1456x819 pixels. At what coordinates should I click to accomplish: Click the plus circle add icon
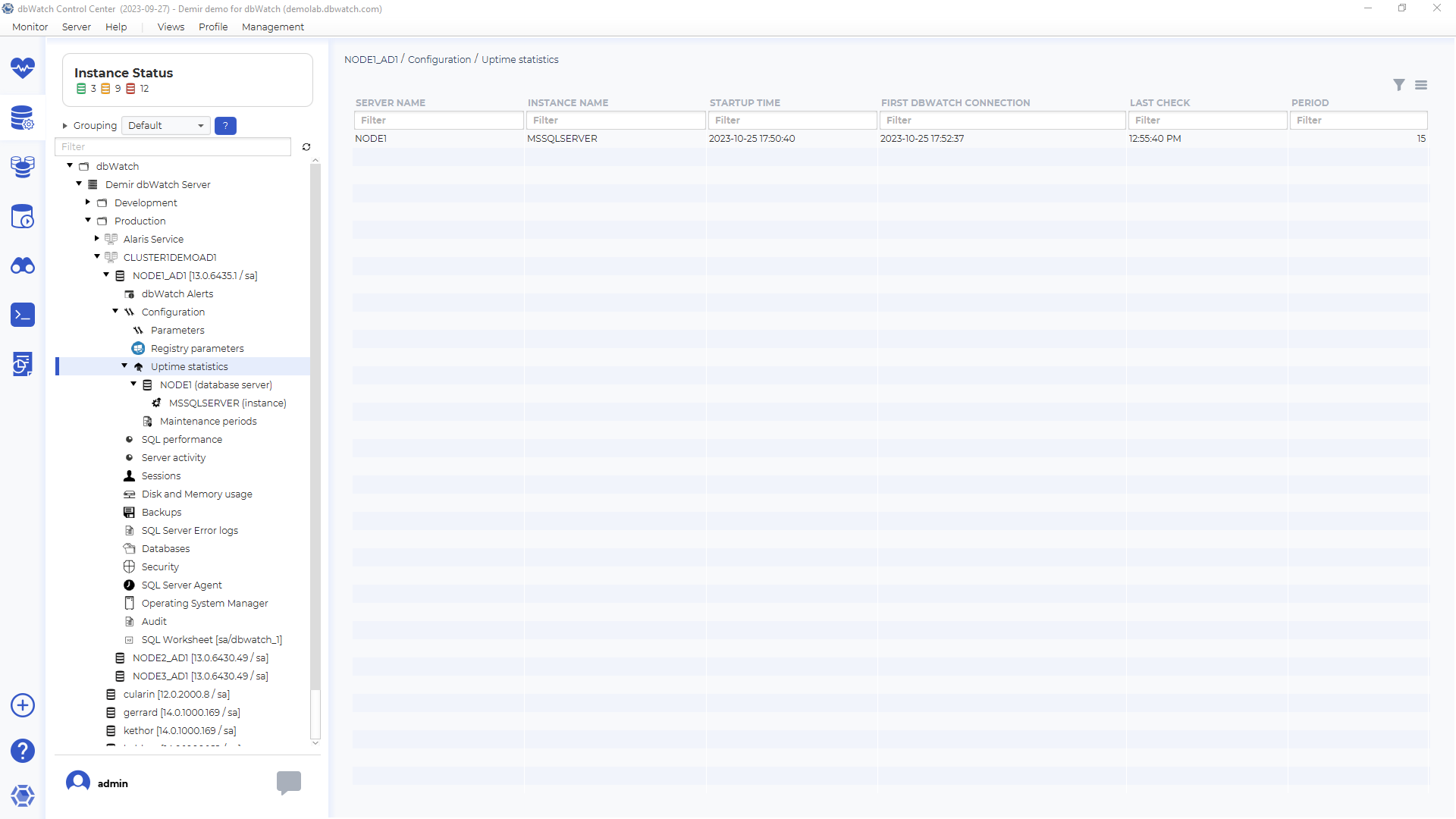[23, 705]
